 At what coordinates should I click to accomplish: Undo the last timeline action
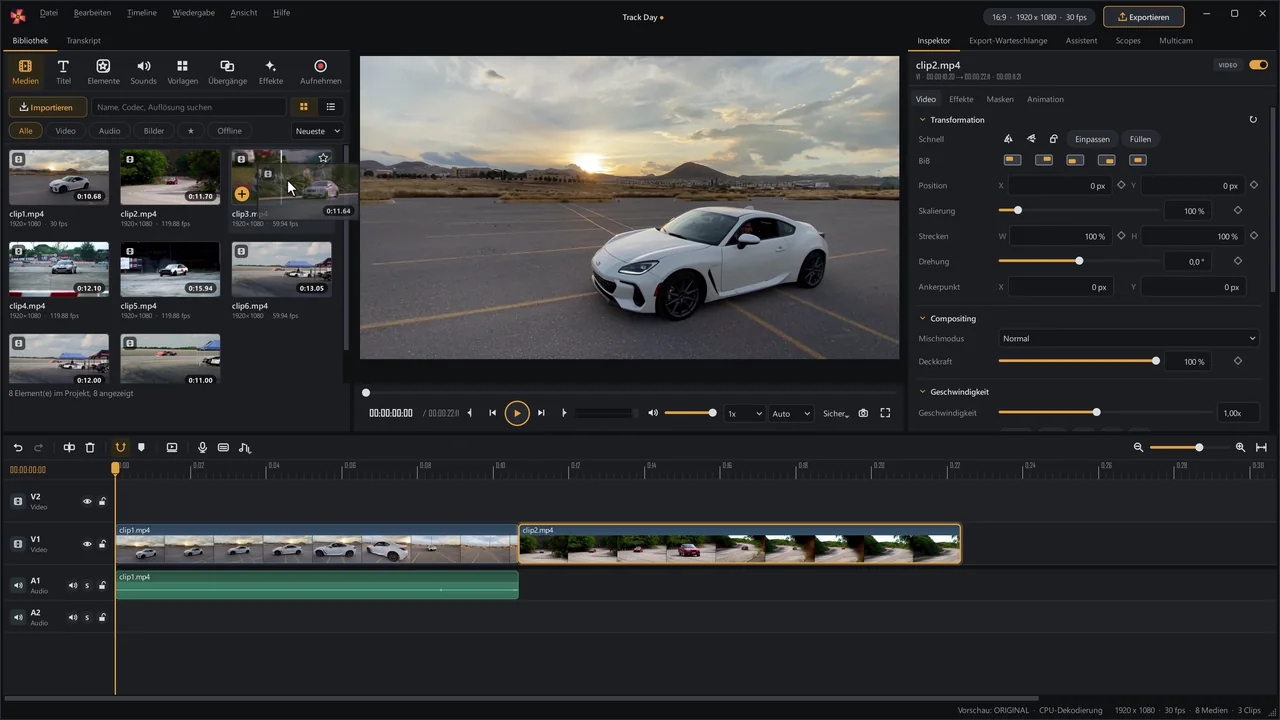18,448
